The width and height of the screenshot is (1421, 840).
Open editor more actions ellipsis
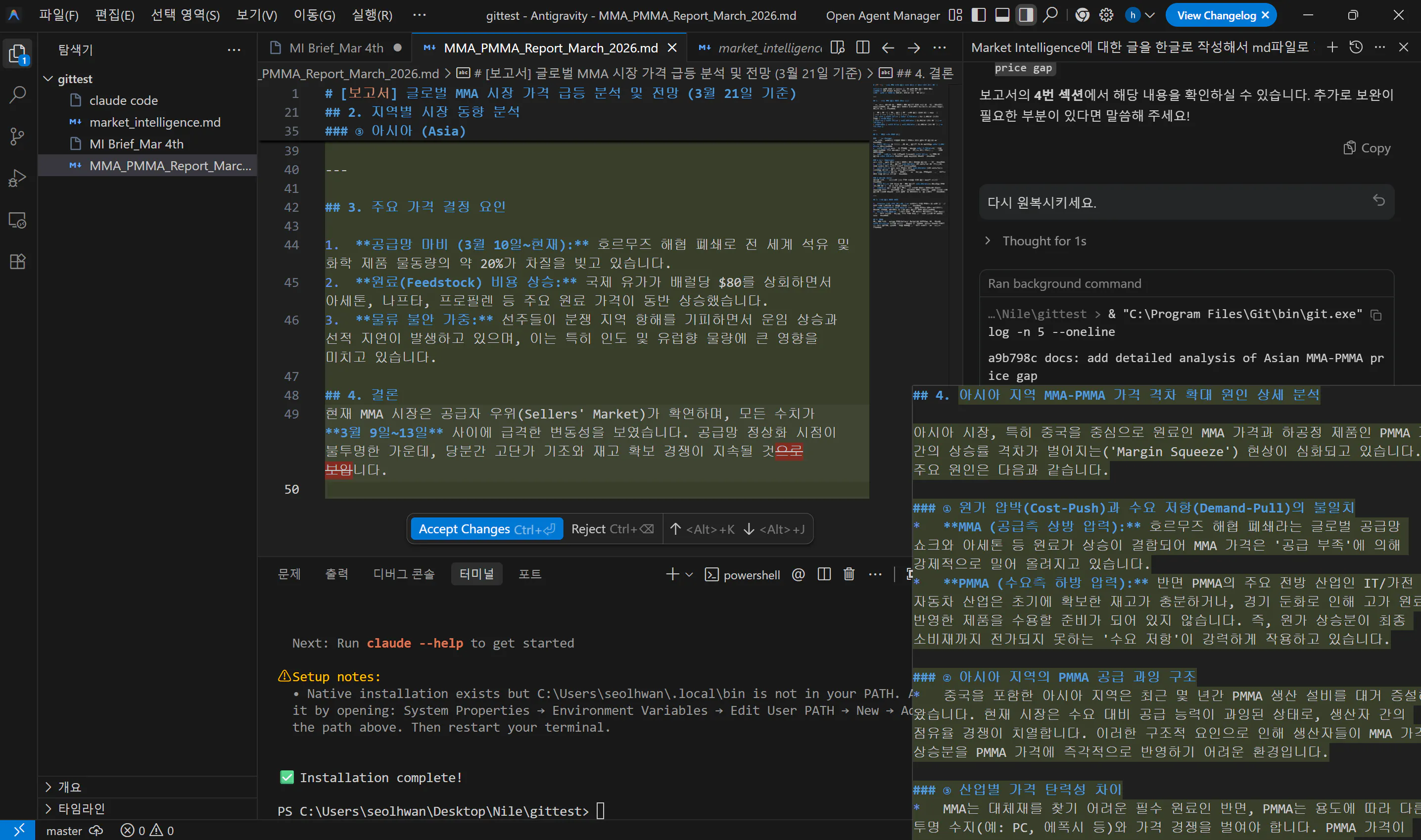pos(939,47)
